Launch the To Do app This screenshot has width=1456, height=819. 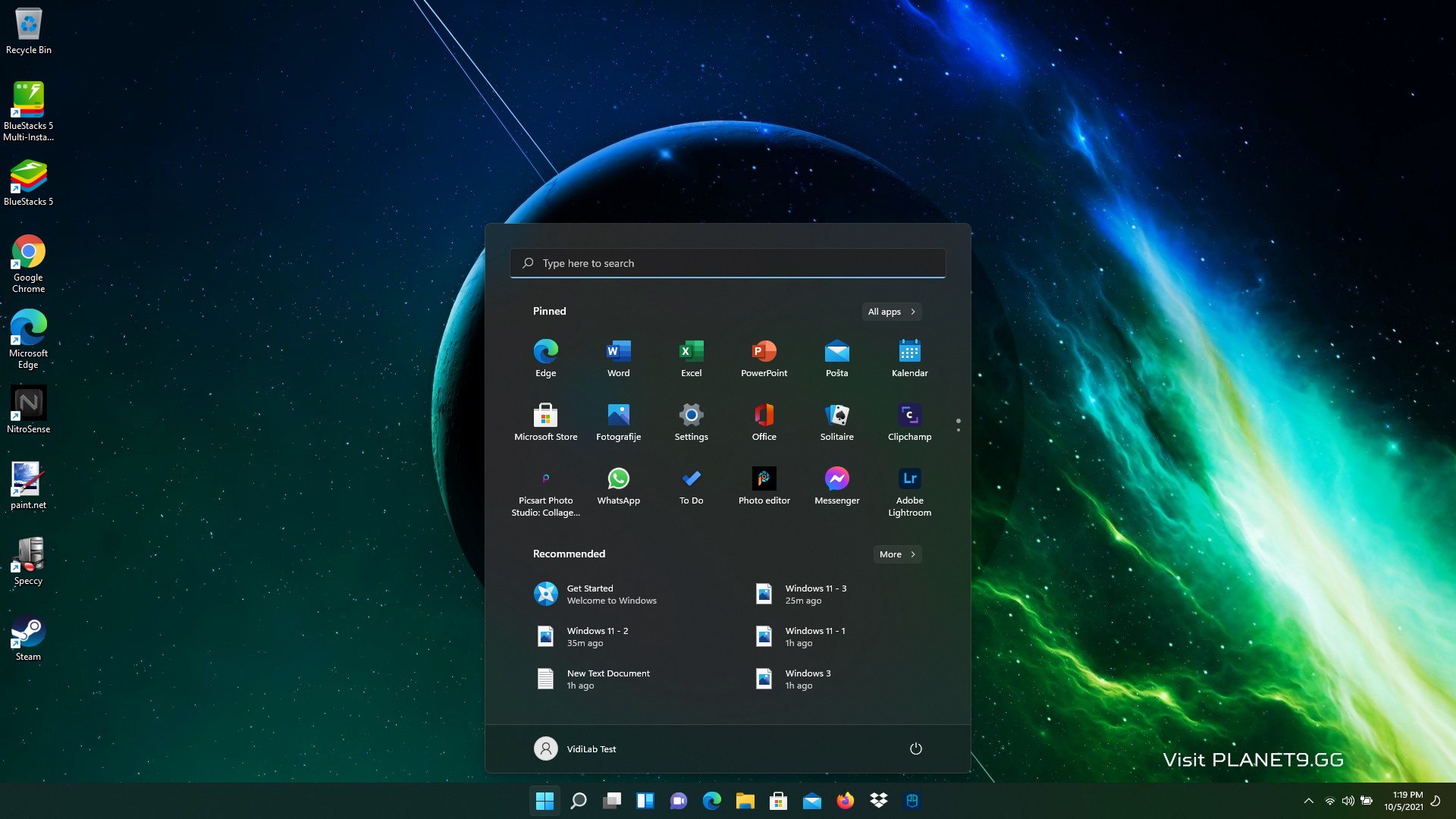(x=691, y=485)
